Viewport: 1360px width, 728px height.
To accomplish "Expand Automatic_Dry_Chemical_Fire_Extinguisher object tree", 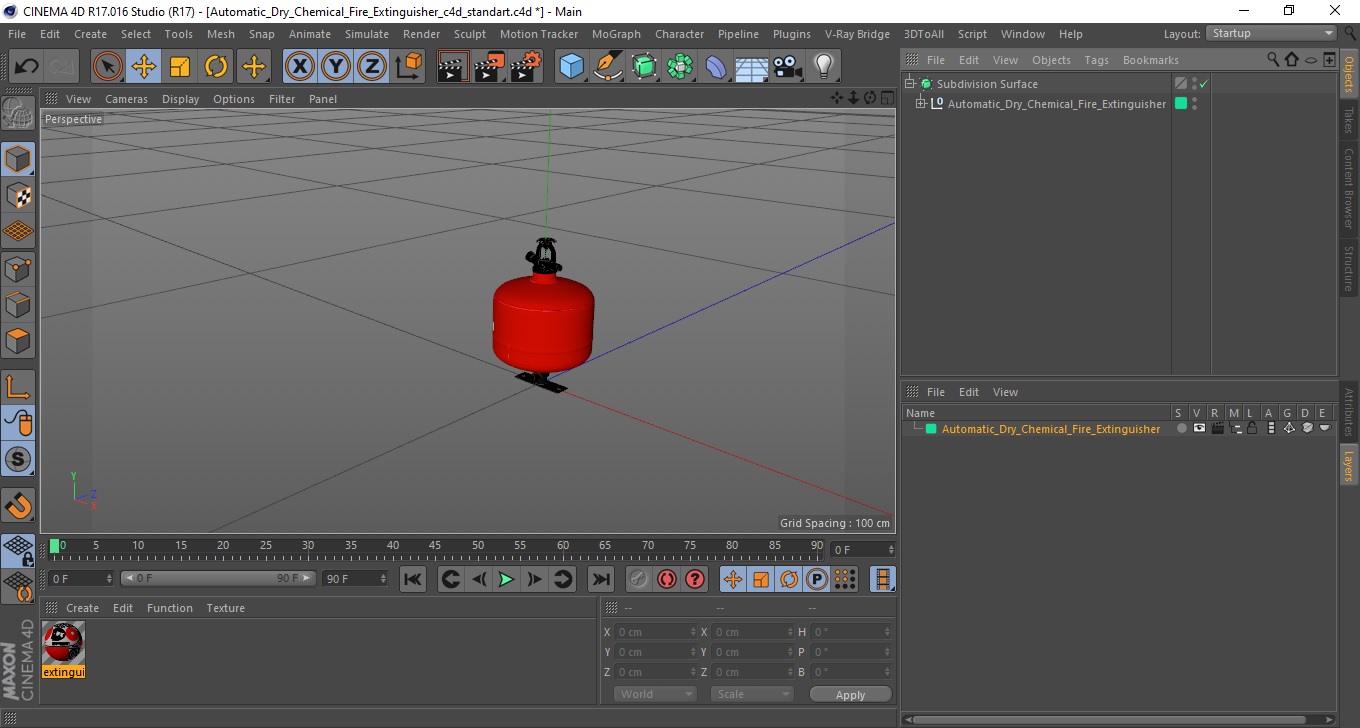I will click(x=920, y=103).
